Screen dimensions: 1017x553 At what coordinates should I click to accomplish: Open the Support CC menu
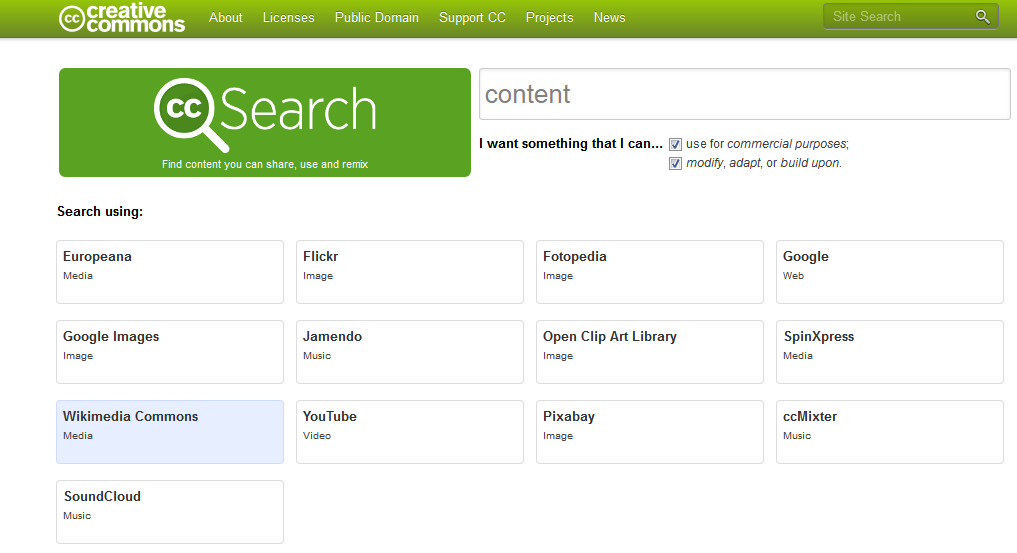point(472,18)
